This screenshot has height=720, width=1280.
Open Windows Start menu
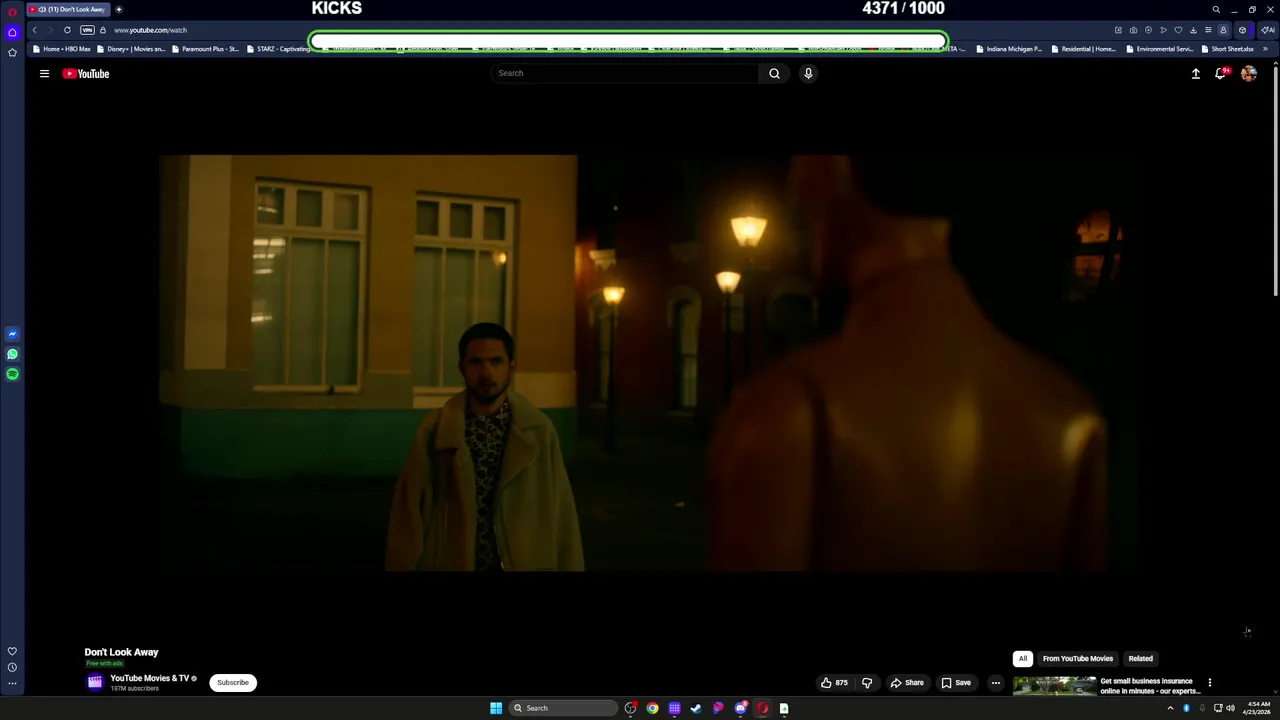pos(496,708)
